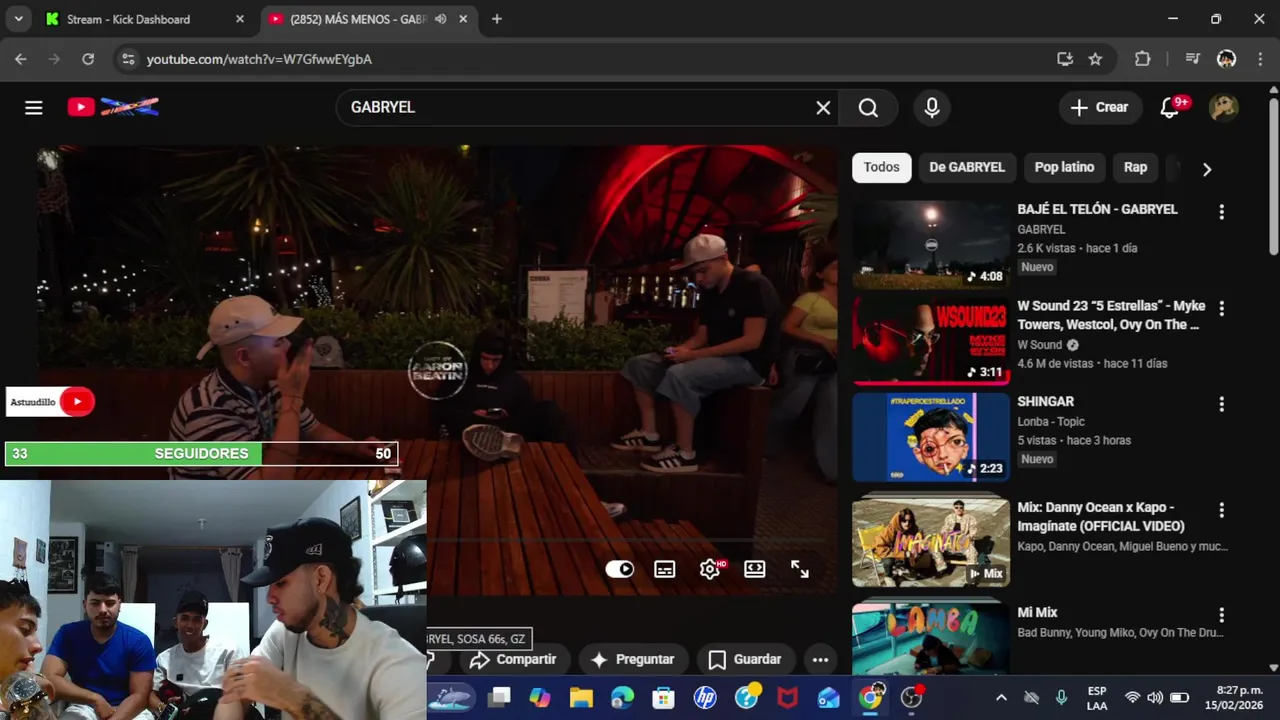The image size is (1280, 720).
Task: Go back in browser history
Action: (21, 59)
